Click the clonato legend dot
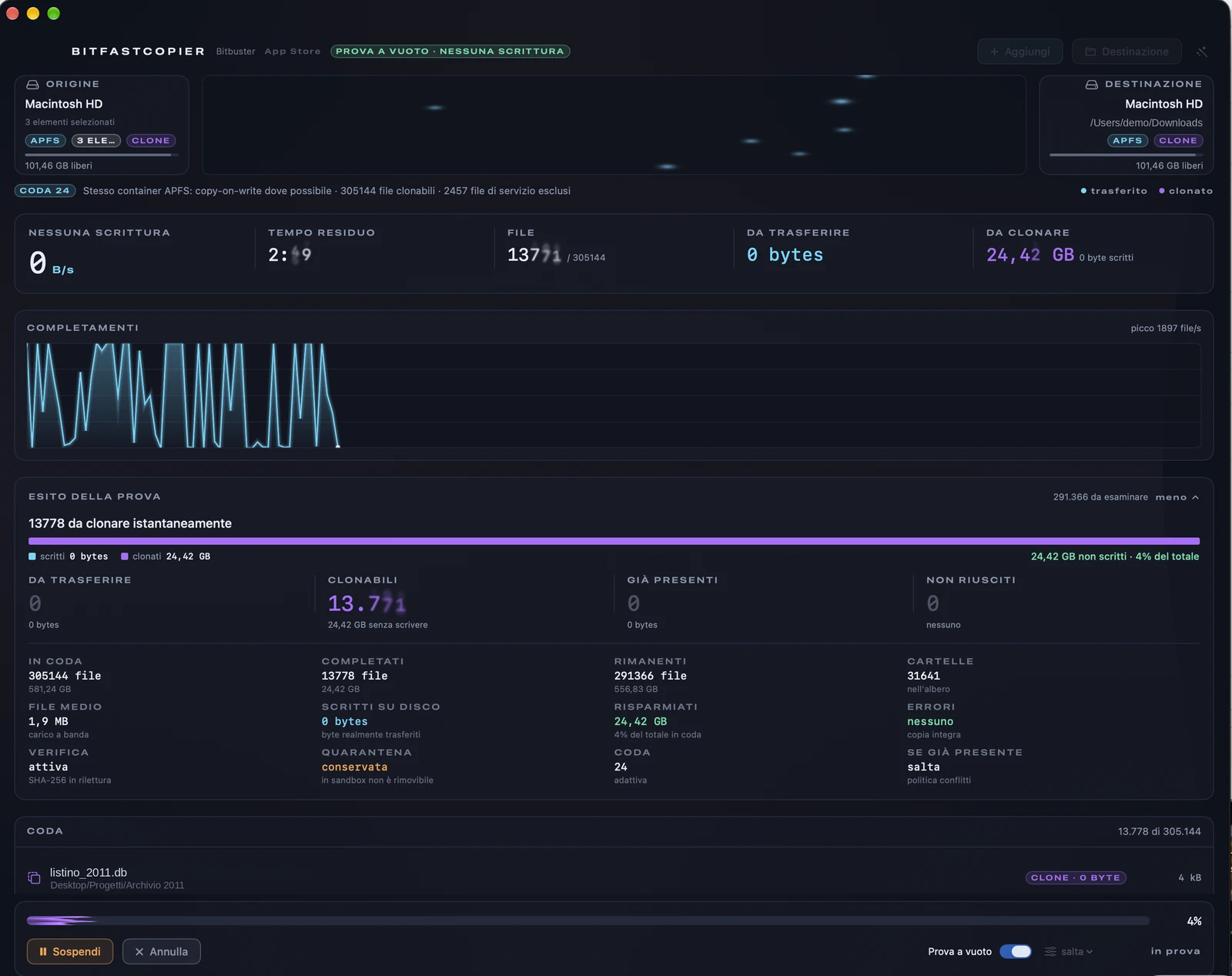Image resolution: width=1232 pixels, height=976 pixels. [1162, 191]
